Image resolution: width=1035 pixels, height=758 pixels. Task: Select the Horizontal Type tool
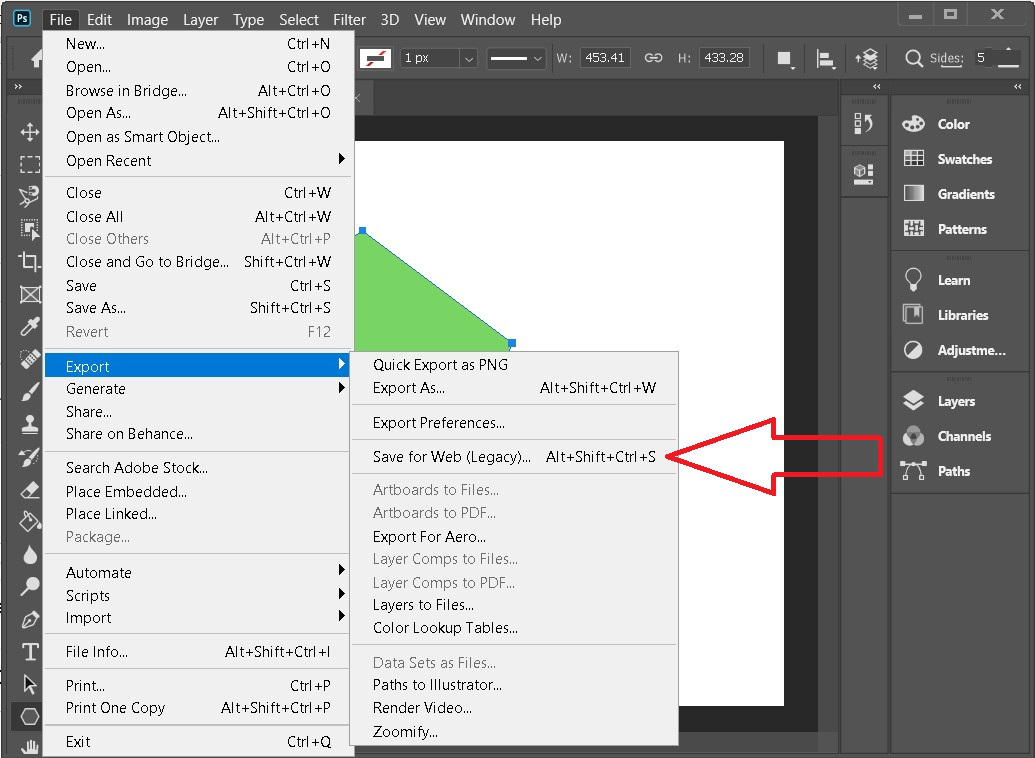(30, 652)
